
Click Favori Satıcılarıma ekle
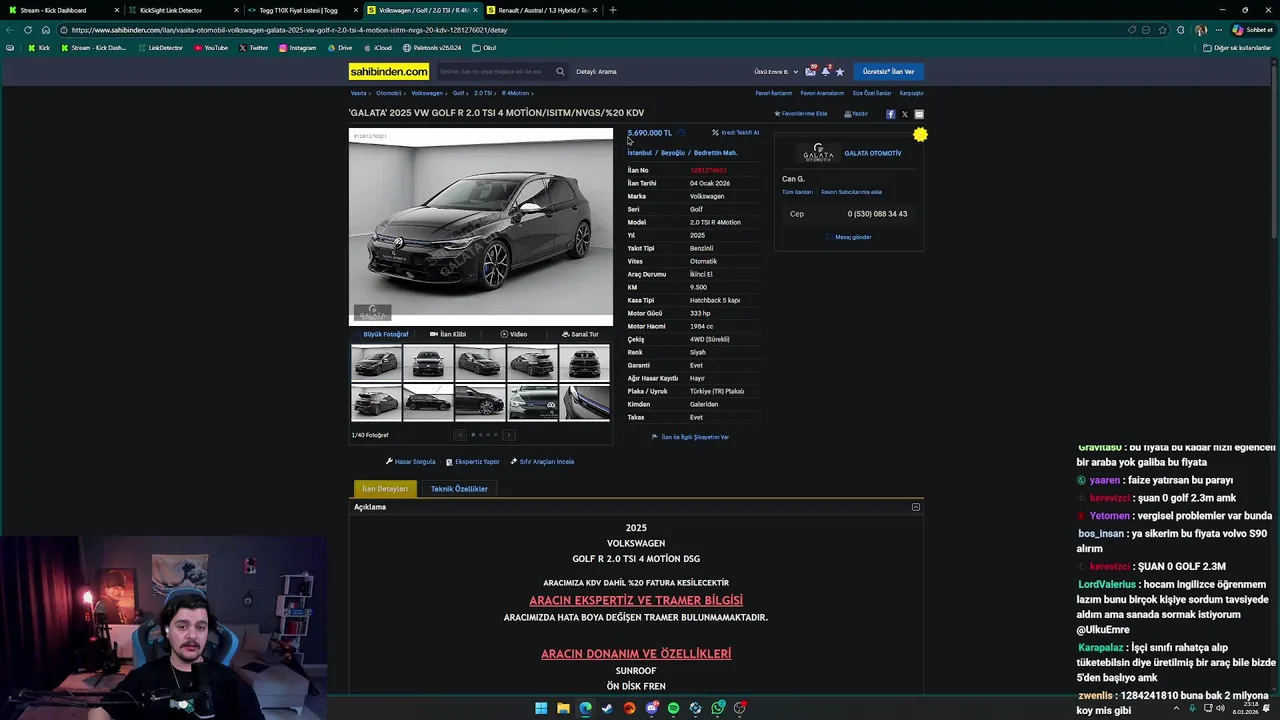[x=851, y=192]
